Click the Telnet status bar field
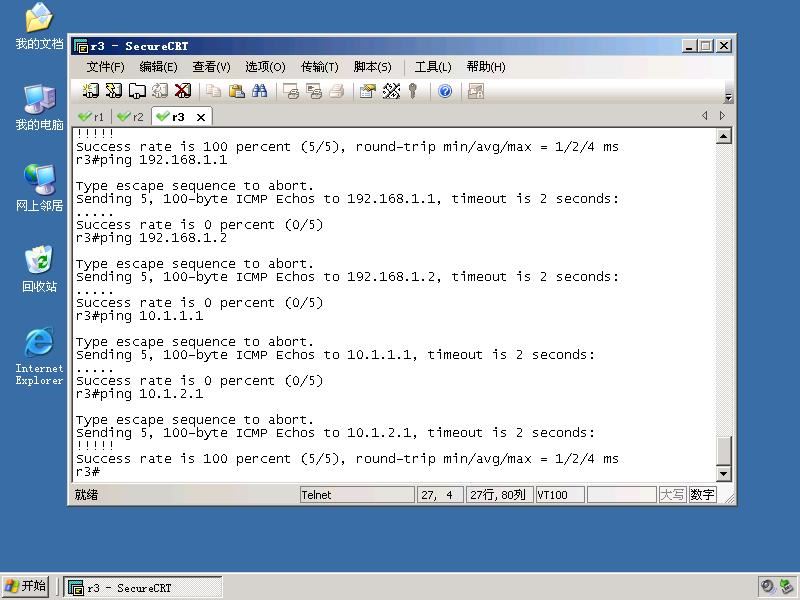800x600 pixels. [357, 494]
